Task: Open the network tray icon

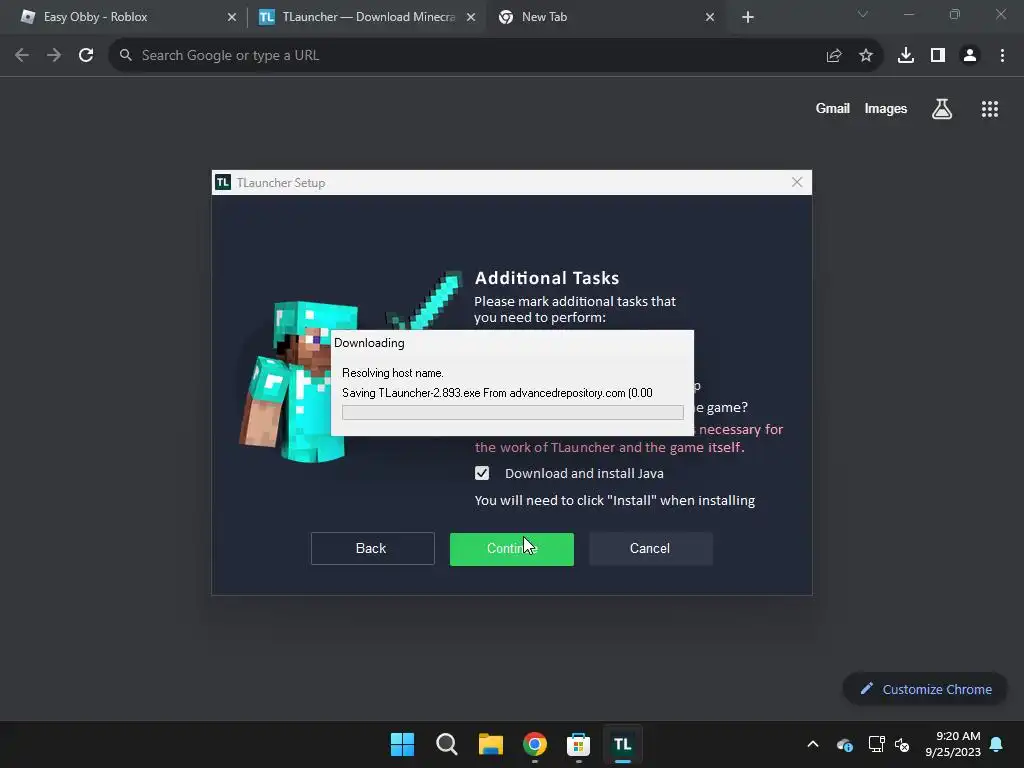Action: 876,744
